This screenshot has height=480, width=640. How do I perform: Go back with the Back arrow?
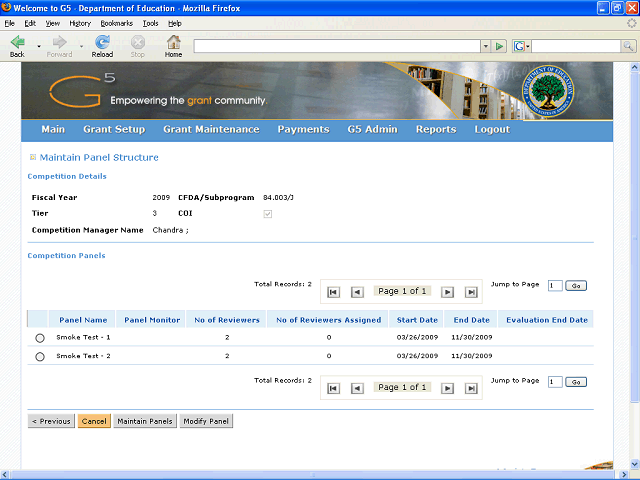point(18,42)
